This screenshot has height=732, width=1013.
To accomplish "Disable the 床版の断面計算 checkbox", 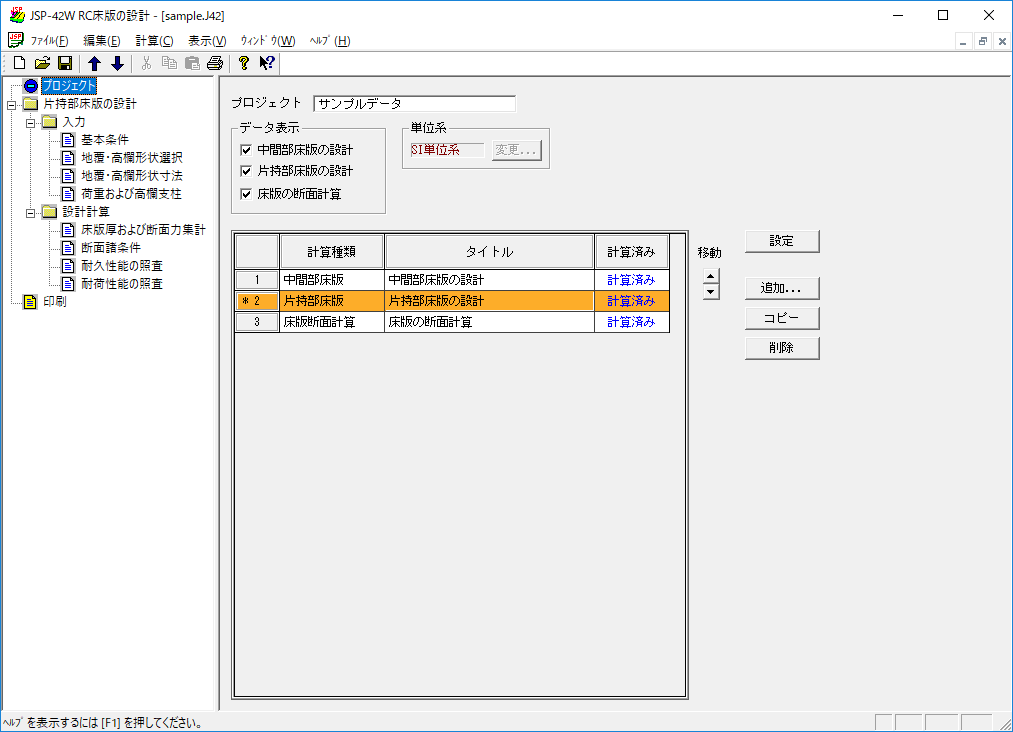I will 246,194.
